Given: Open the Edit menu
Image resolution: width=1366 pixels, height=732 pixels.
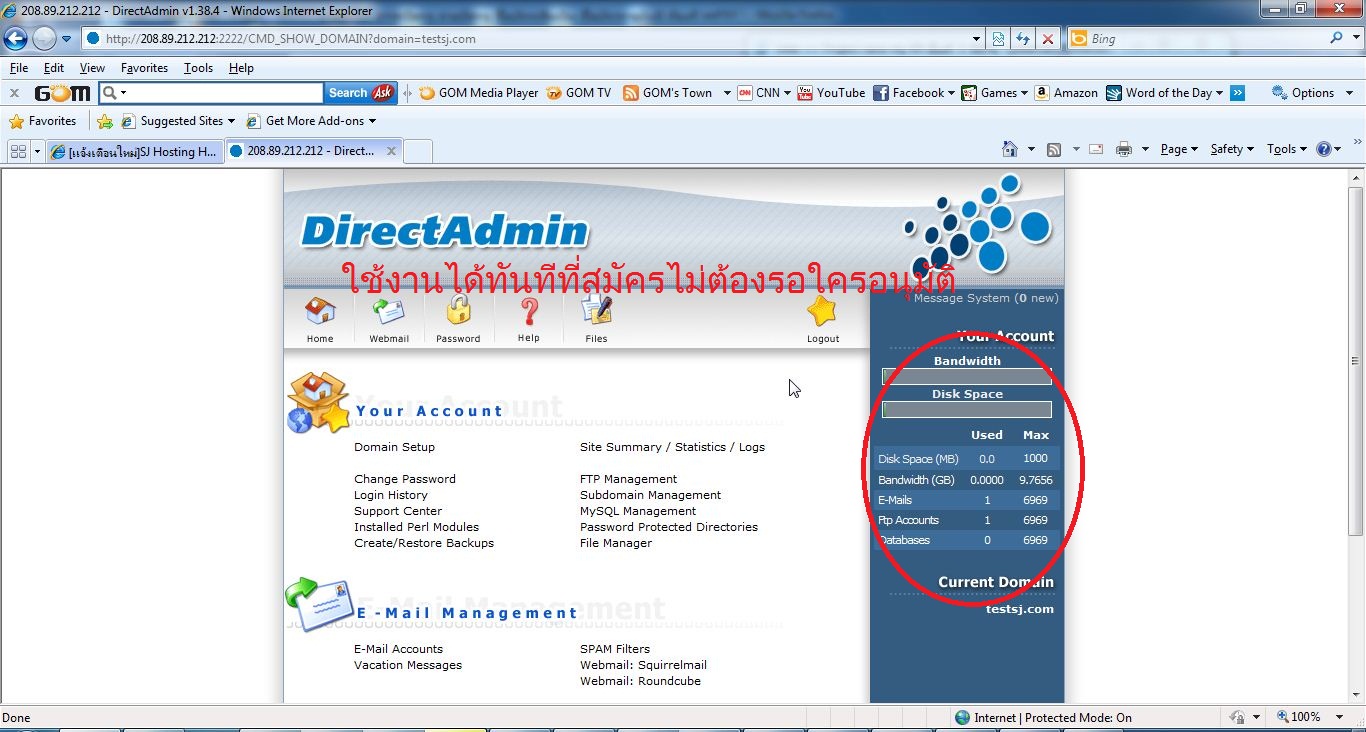Looking at the screenshot, I should coord(53,68).
